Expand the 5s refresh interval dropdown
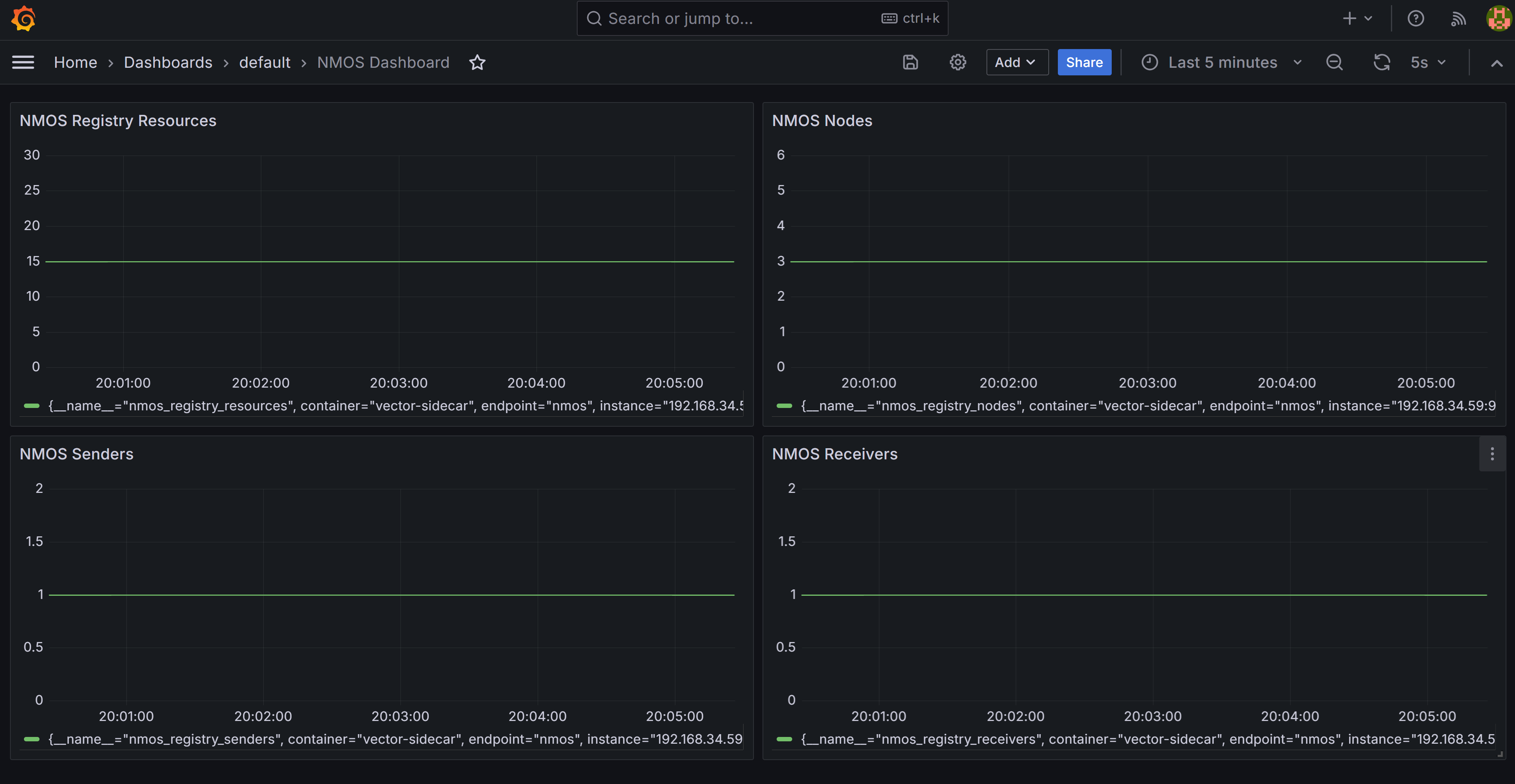This screenshot has height=784, width=1515. coord(1428,62)
